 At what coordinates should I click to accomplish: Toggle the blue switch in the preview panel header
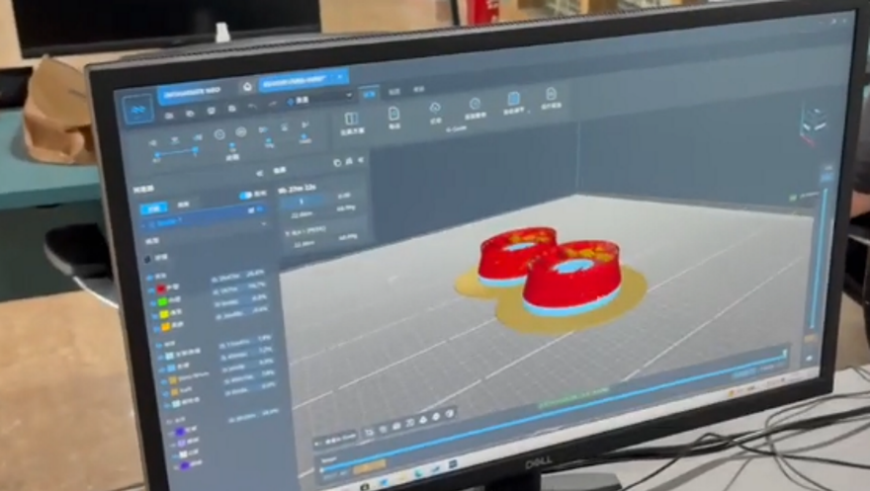tap(245, 195)
